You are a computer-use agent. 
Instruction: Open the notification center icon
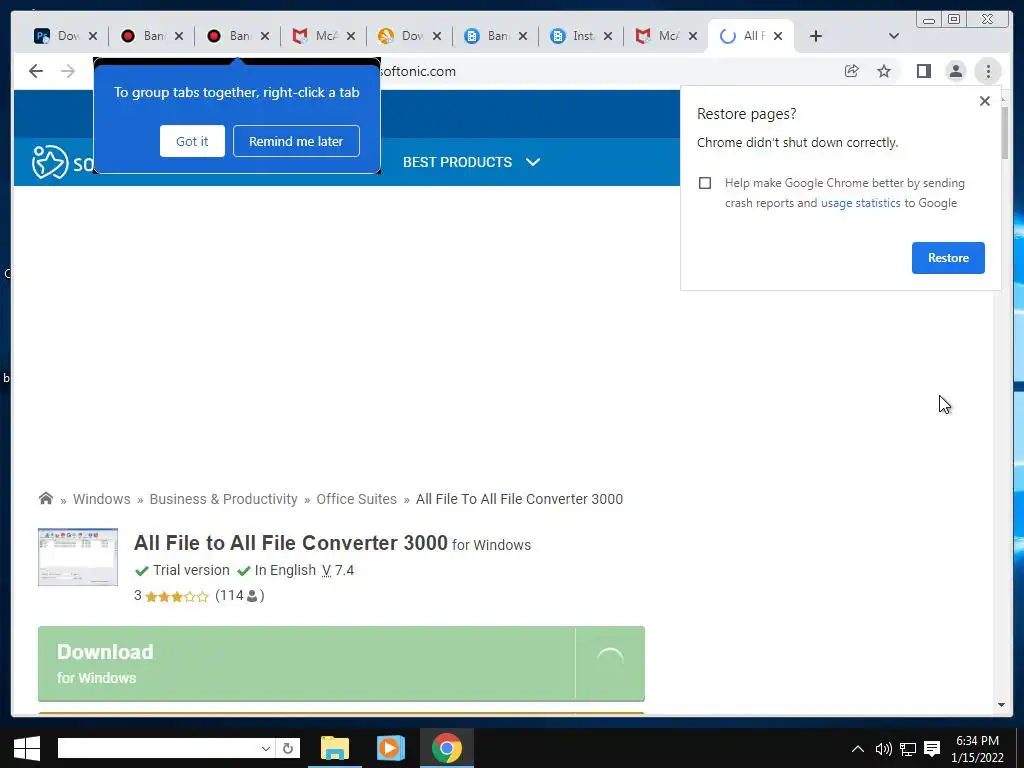[933, 748]
